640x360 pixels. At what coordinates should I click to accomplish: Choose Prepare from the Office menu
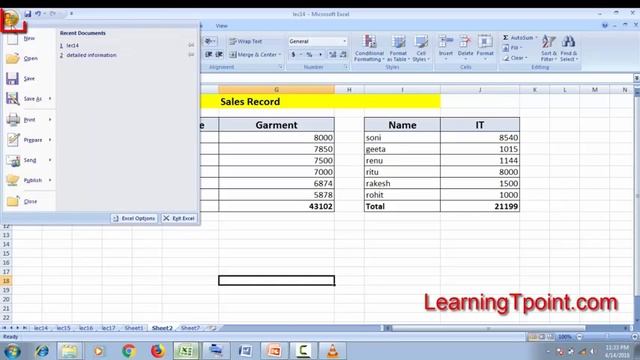coord(24,140)
